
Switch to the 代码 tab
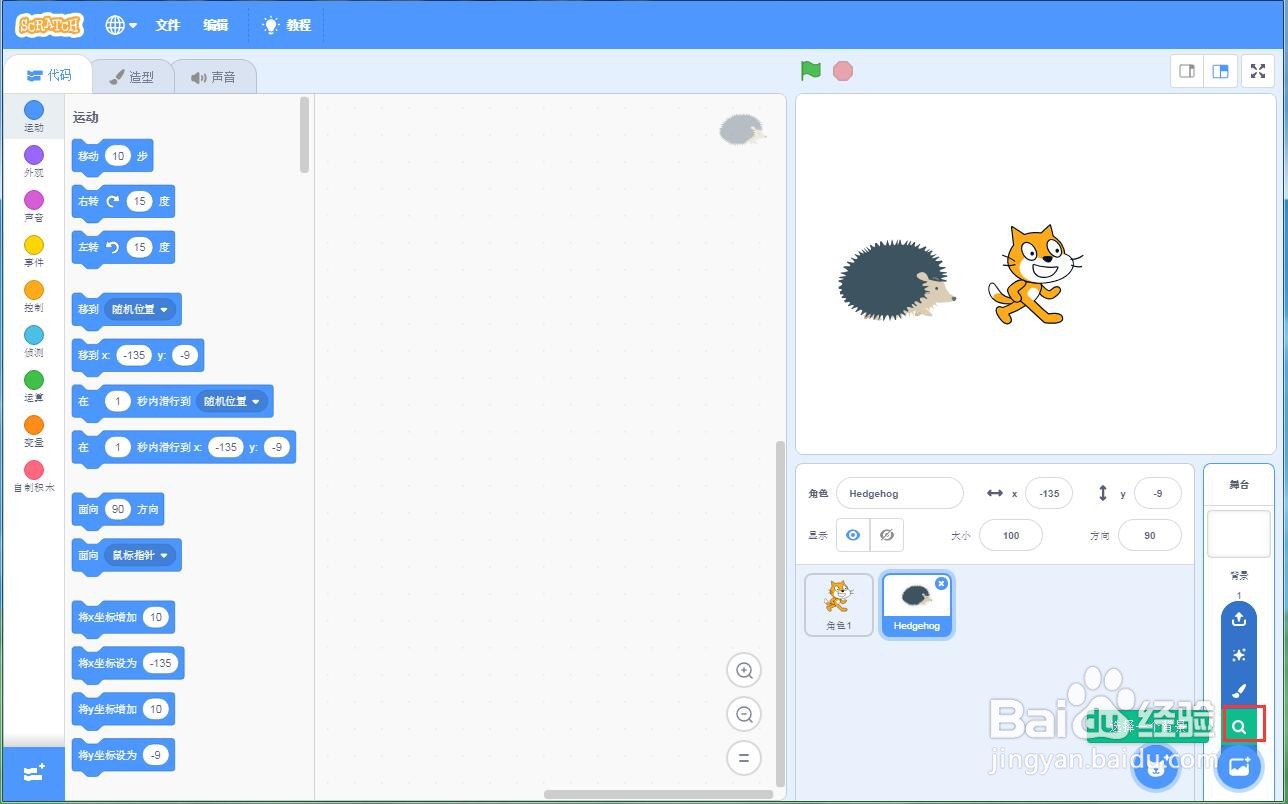point(48,76)
